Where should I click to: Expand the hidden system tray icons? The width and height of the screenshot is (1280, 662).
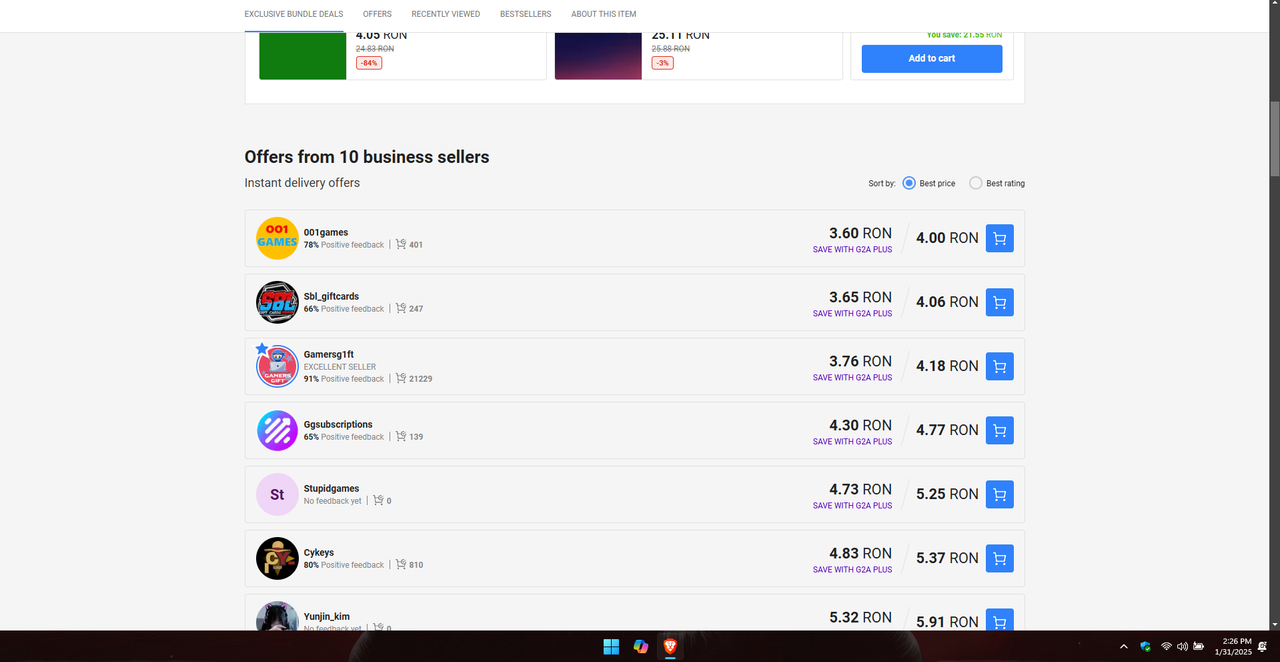click(1123, 647)
